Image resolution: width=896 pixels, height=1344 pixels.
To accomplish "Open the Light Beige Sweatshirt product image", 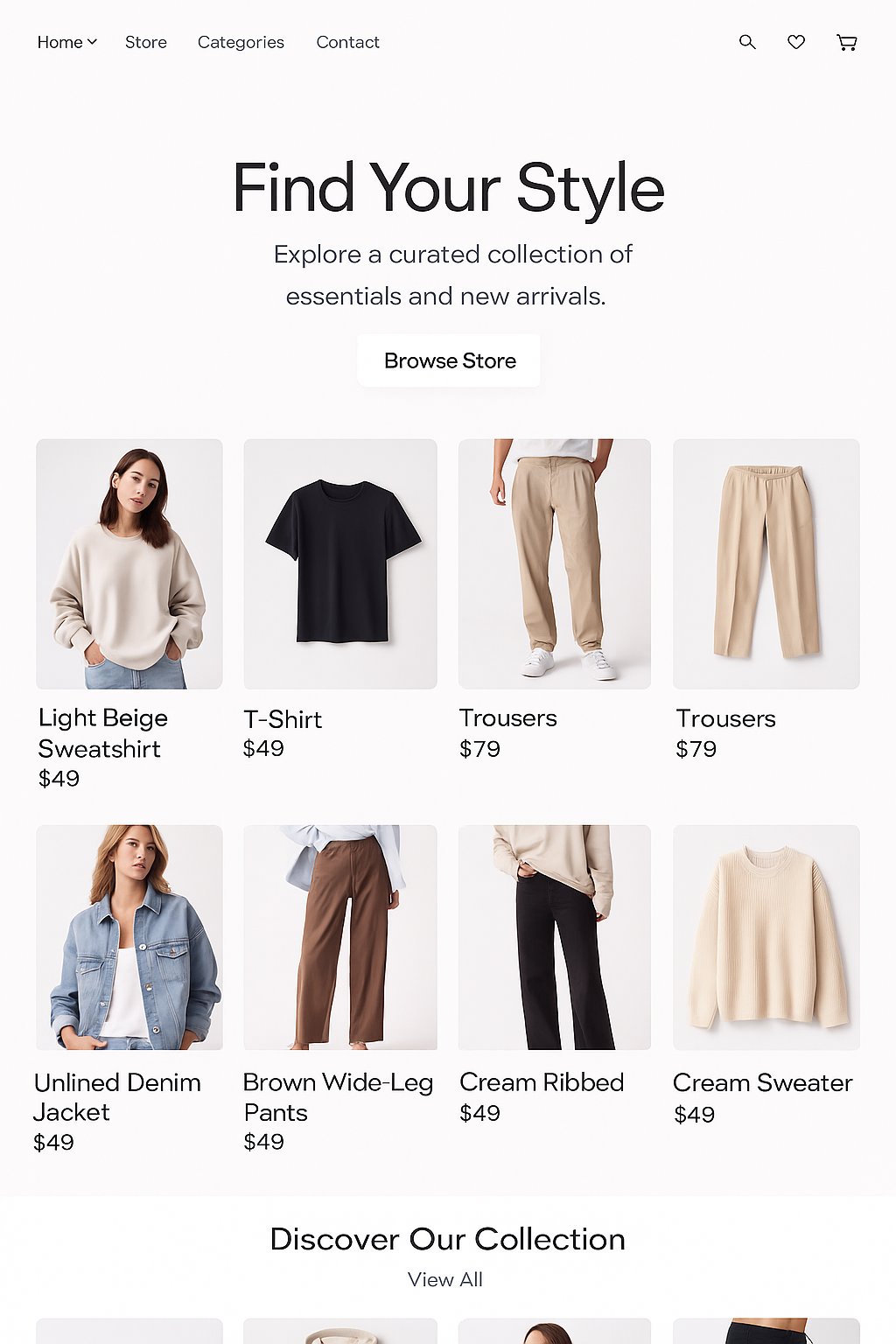I will coord(129,563).
